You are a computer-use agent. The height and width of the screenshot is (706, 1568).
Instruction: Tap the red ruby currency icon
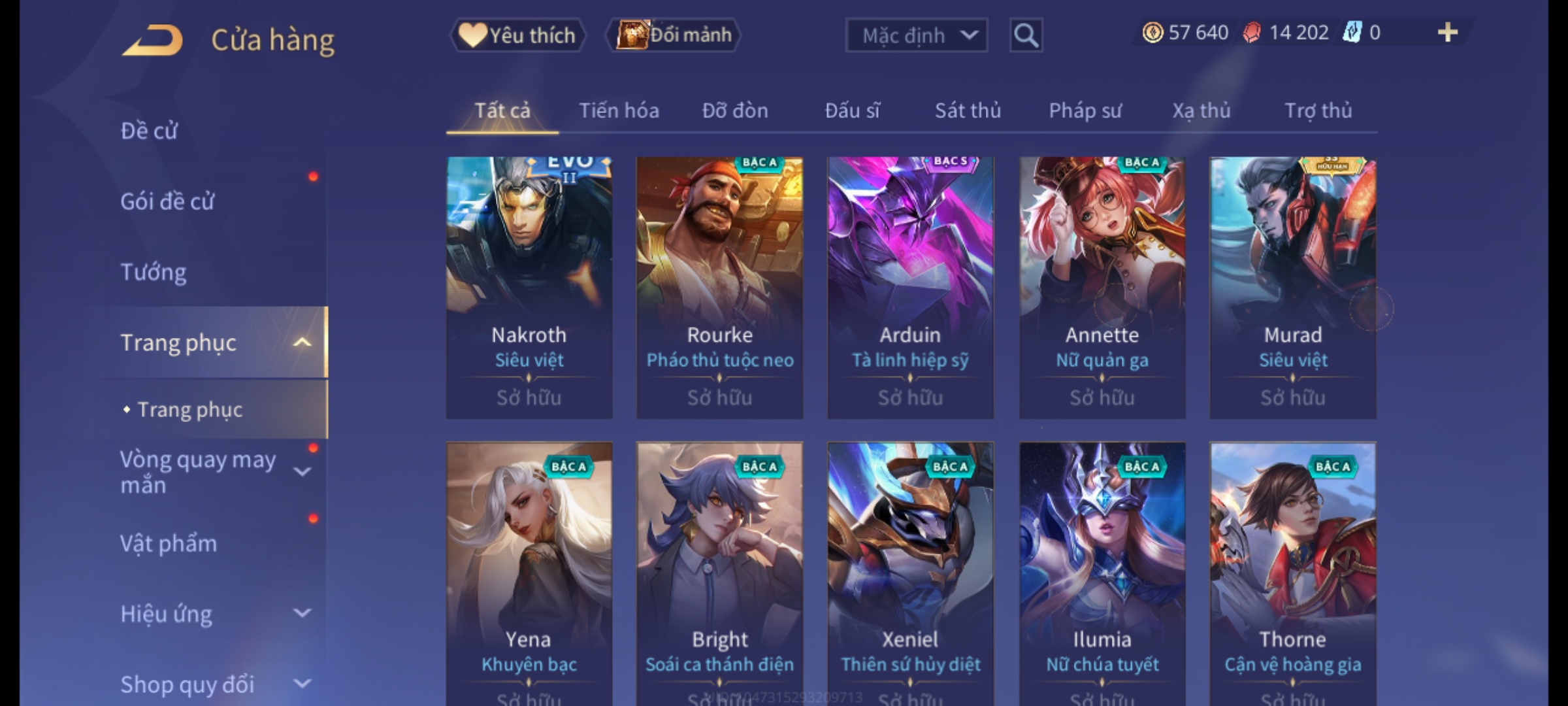[x=1252, y=33]
